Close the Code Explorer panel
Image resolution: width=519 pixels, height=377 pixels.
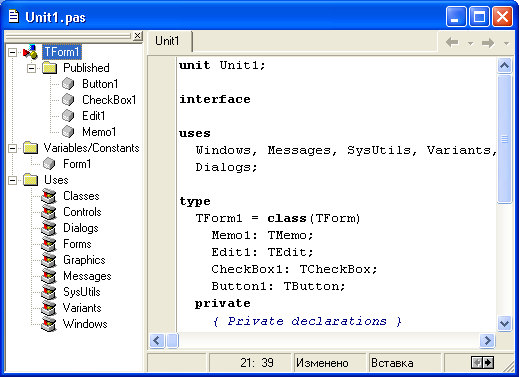[137, 35]
